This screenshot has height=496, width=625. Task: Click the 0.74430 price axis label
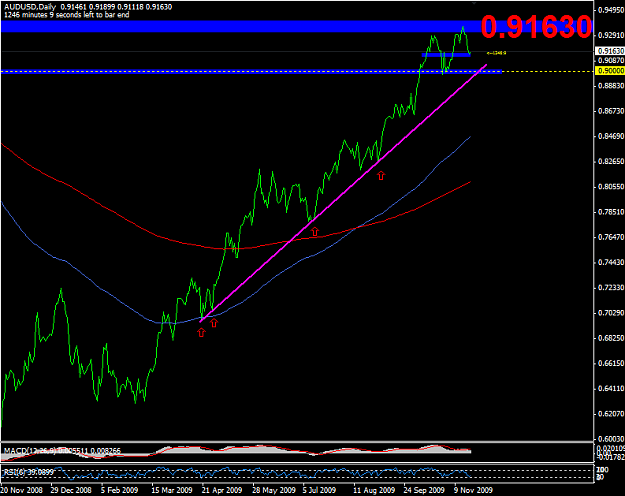click(x=611, y=262)
